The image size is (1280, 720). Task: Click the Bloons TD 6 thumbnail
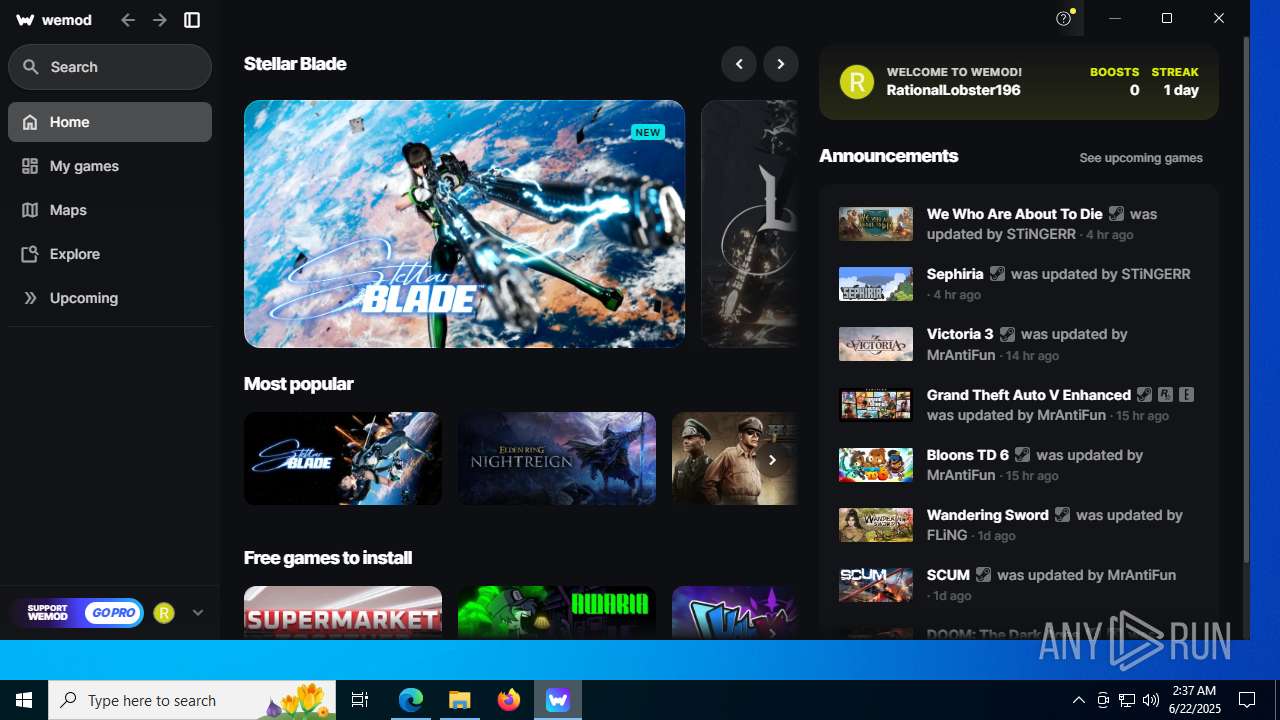coord(876,464)
